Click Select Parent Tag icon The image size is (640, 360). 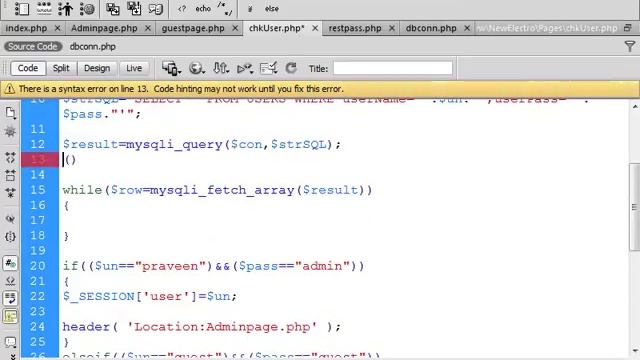10,219
